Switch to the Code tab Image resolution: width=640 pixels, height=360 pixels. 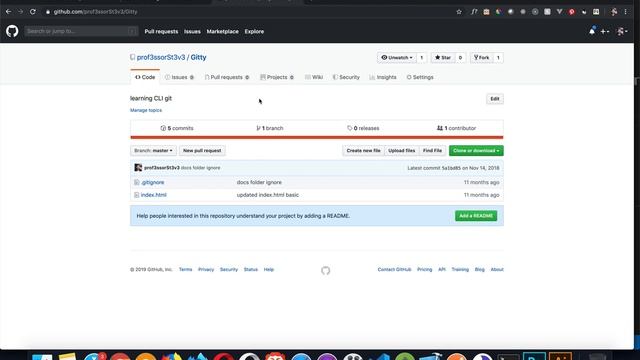tap(145, 77)
